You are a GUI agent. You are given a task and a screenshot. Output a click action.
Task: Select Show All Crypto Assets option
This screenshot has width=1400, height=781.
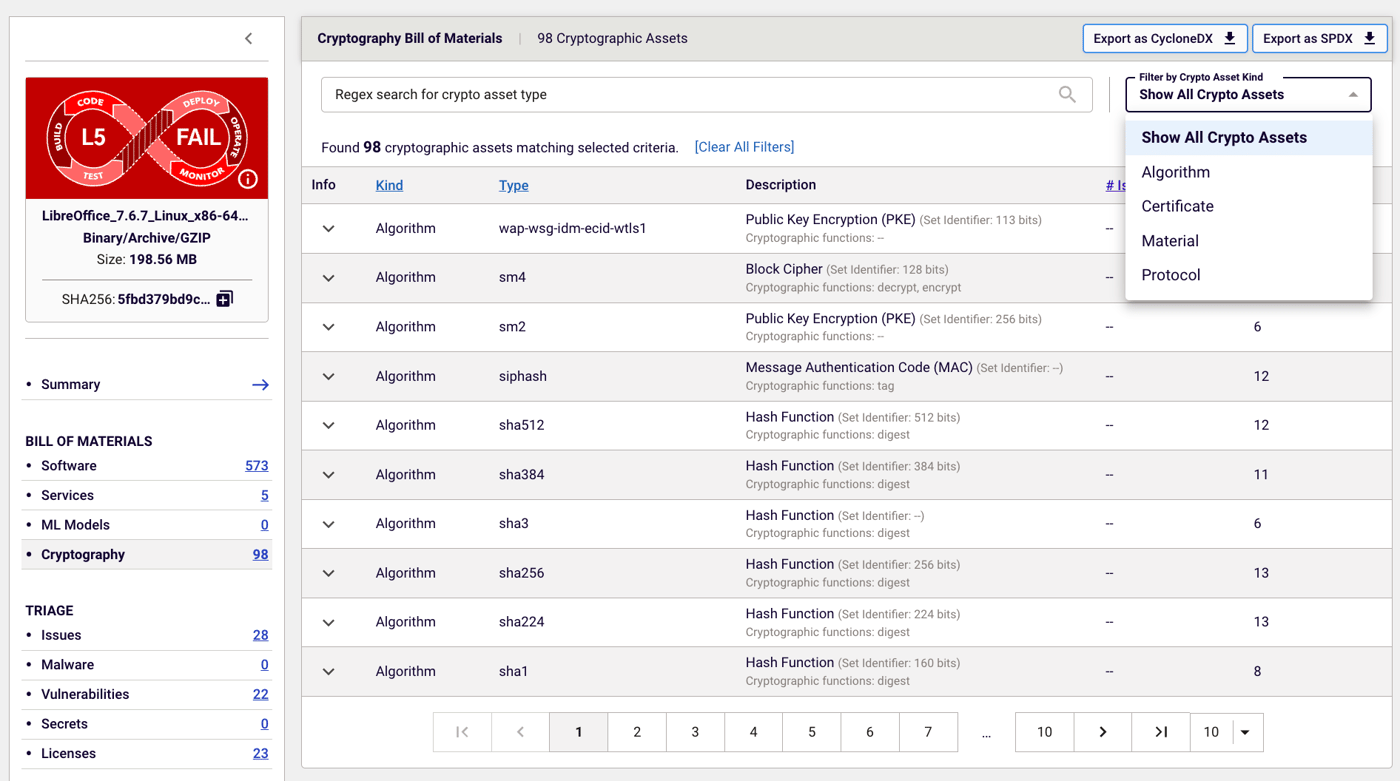point(1249,138)
